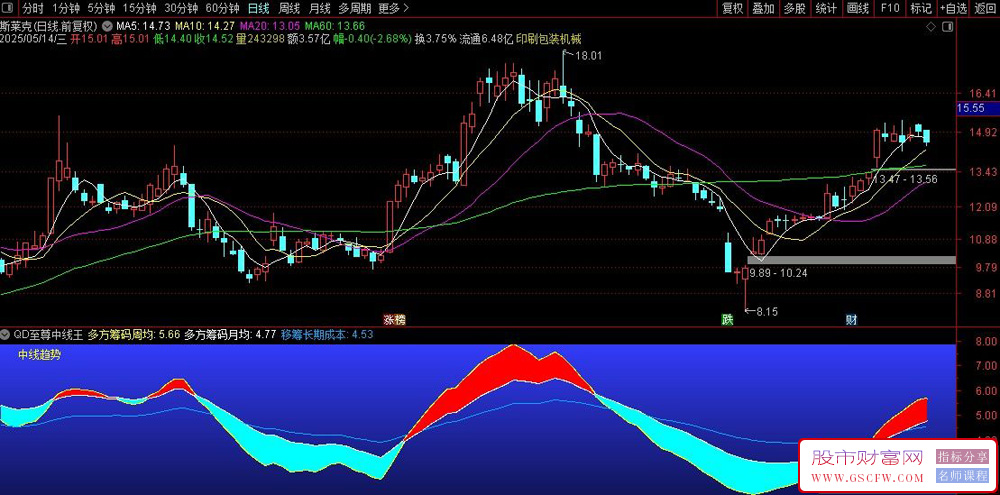The image size is (1000, 495).
Task: Click the 标记 mark button
Action: (921, 8)
